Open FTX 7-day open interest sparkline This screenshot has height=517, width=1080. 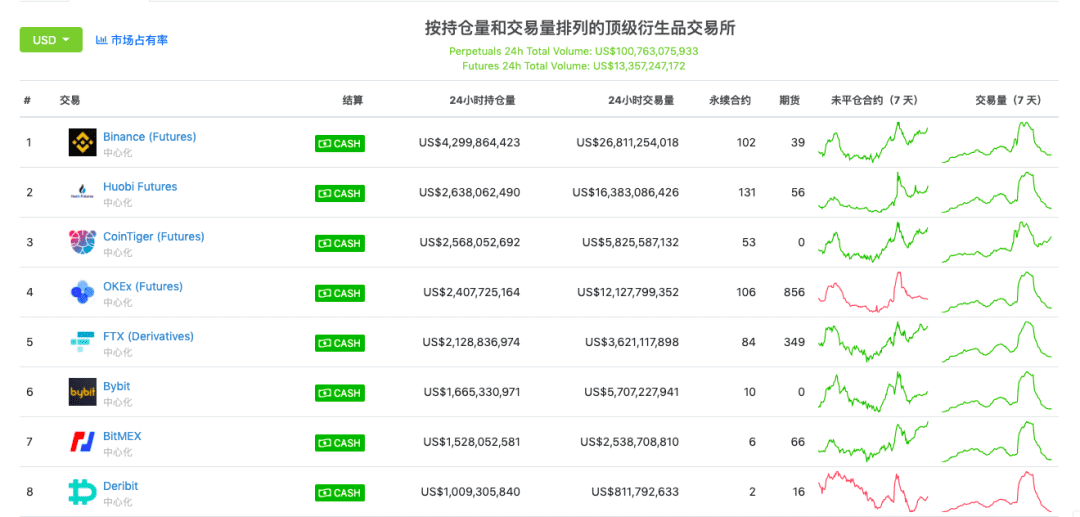point(873,342)
